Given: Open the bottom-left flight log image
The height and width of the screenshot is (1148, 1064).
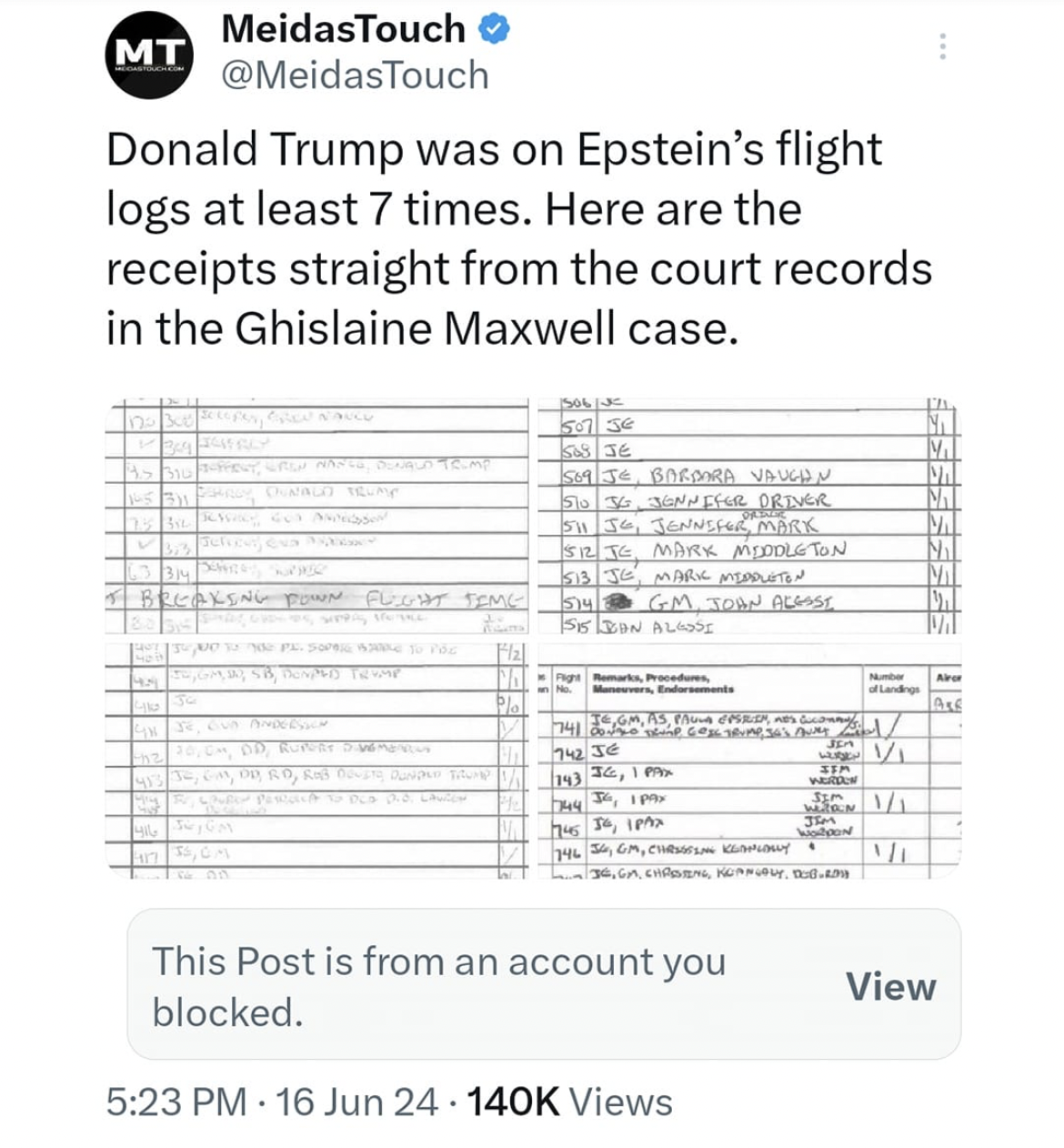Looking at the screenshot, I should pos(318,758).
